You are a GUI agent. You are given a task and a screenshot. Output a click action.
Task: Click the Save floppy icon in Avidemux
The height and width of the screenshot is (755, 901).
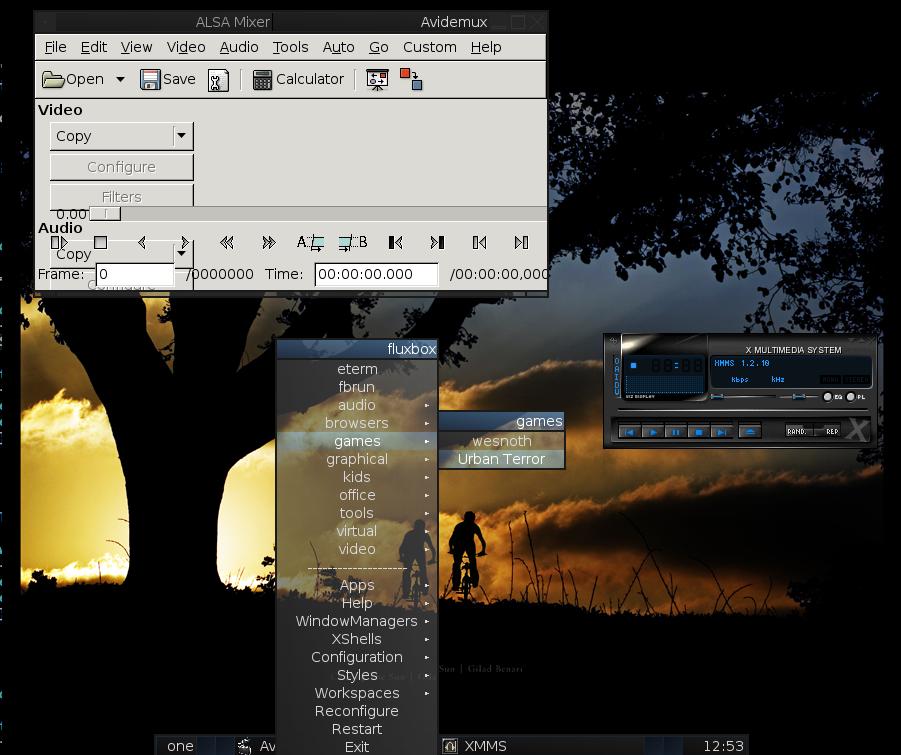pyautogui.click(x=150, y=79)
